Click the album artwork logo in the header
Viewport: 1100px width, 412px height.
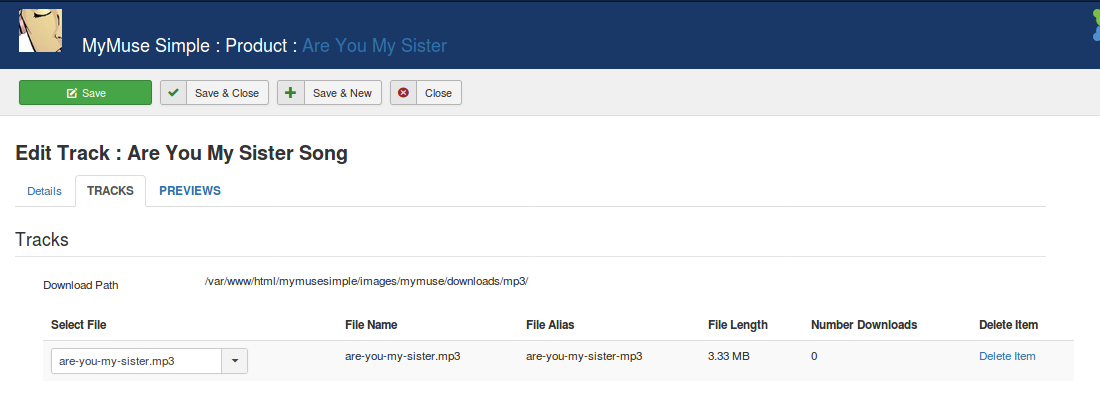(x=40, y=30)
